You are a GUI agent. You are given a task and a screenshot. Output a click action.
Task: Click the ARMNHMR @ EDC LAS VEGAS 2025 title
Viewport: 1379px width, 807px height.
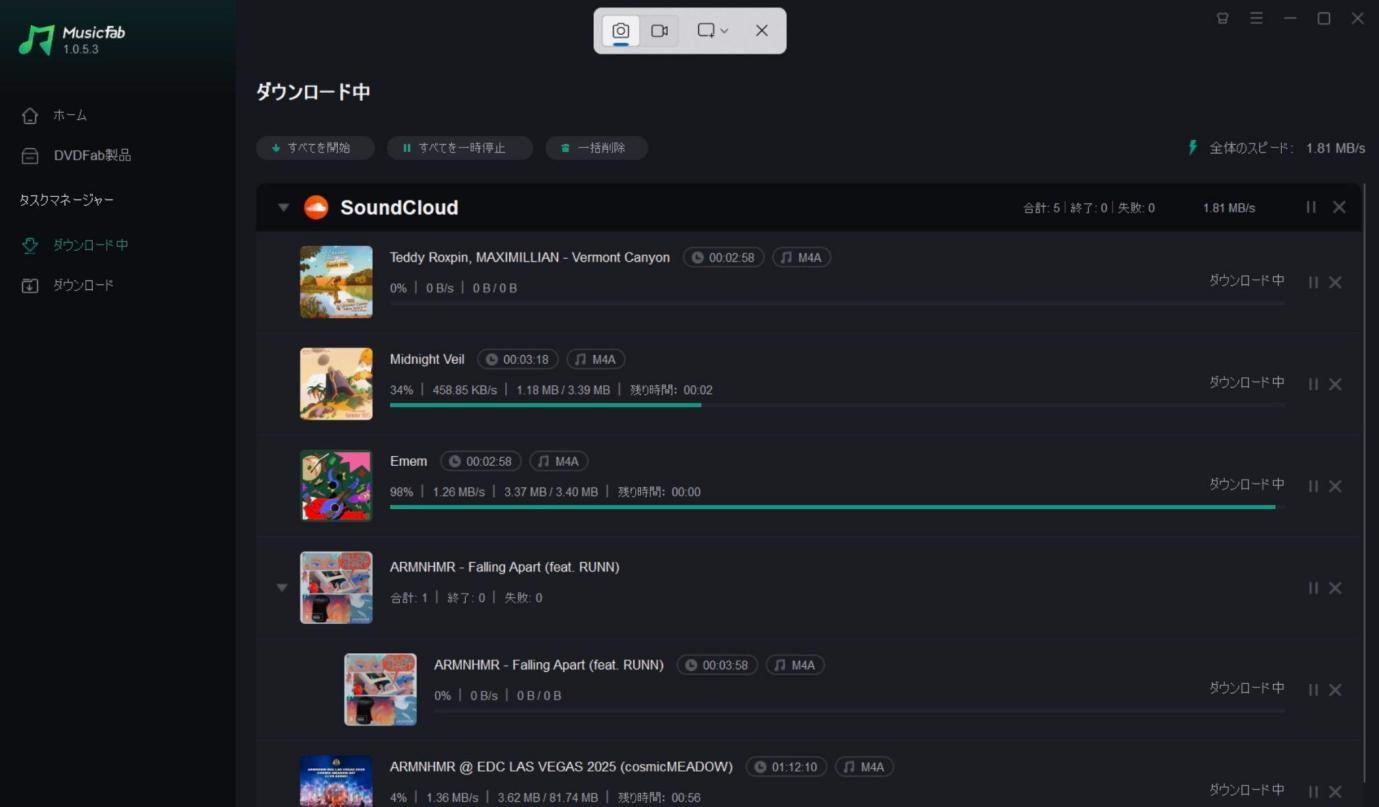561,767
